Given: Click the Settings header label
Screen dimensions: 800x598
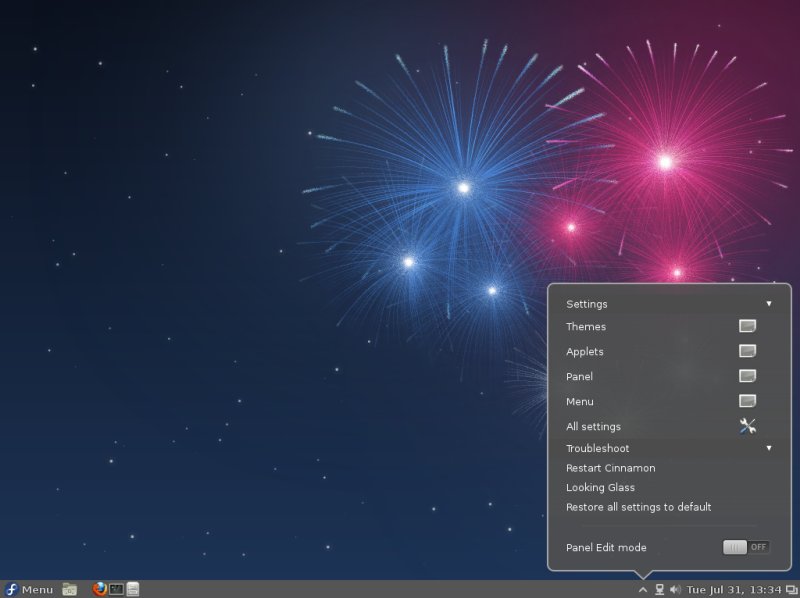Looking at the screenshot, I should click(x=587, y=304).
